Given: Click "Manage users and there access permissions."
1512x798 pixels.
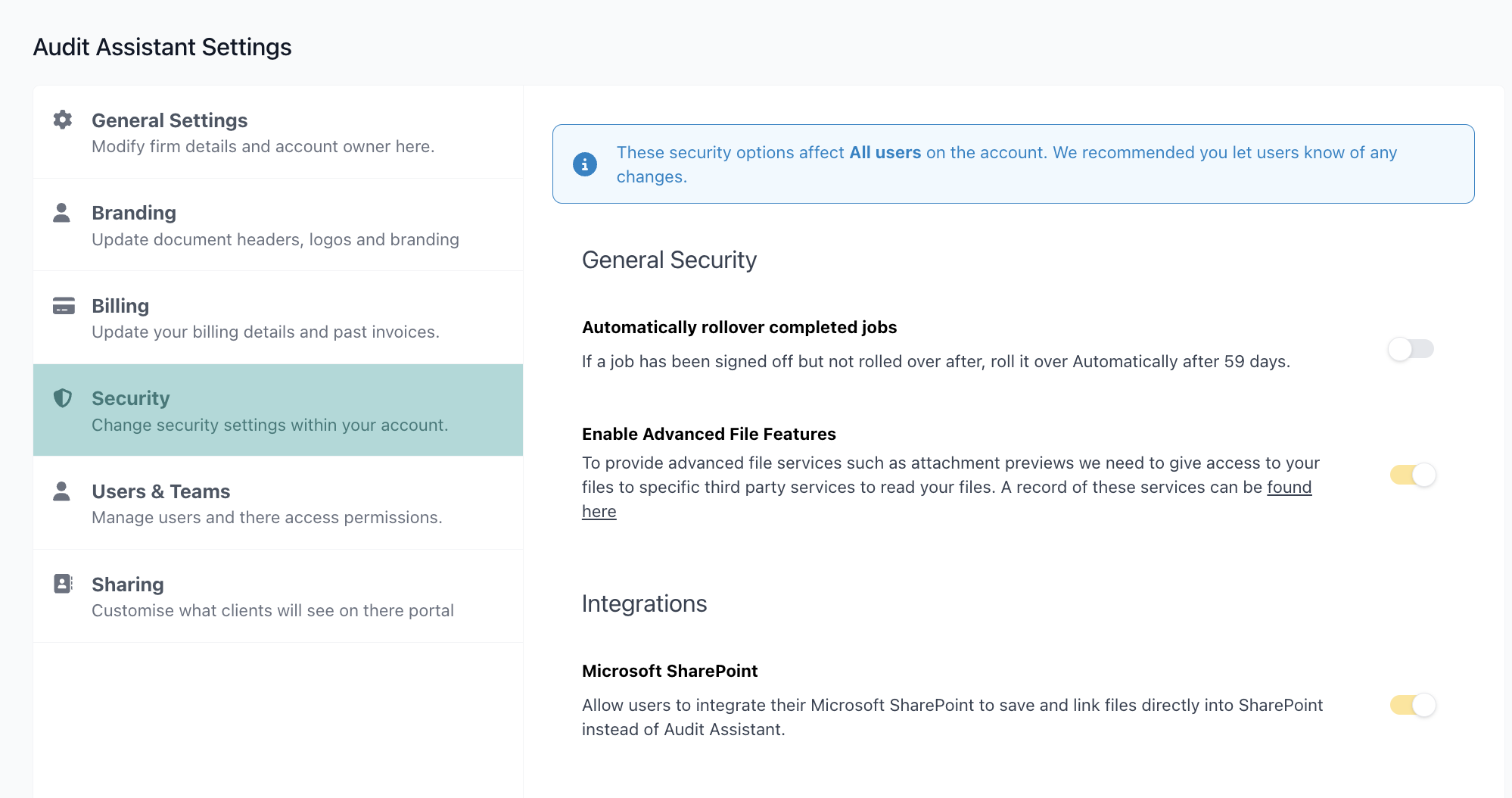Looking at the screenshot, I should click(267, 517).
